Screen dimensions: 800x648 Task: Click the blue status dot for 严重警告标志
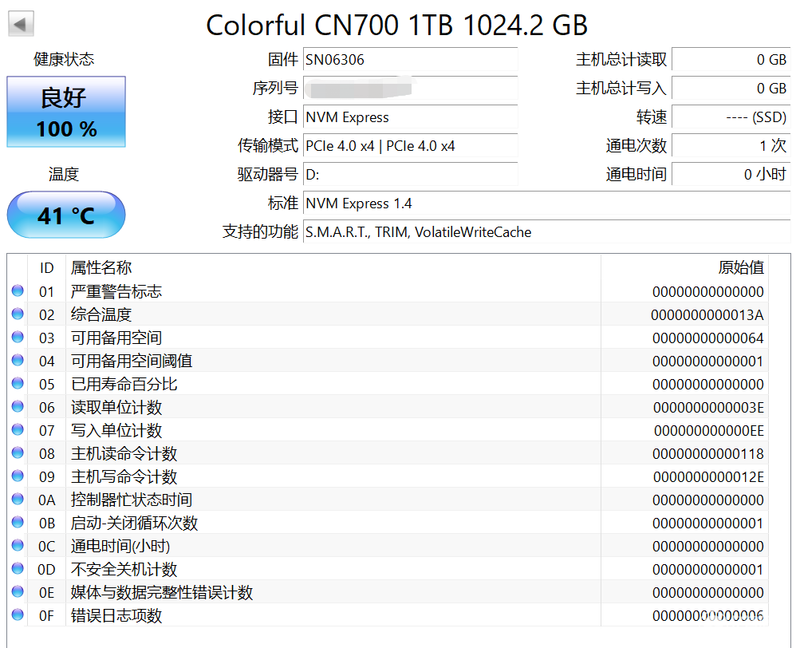pyautogui.click(x=17, y=291)
